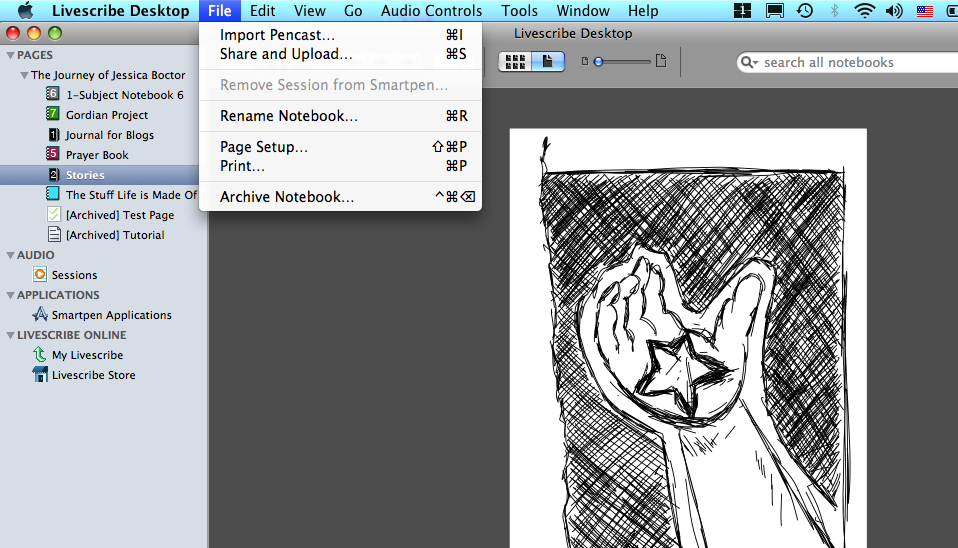Open the Livescribe Store icon
This screenshot has width=958, height=548.
[40, 375]
